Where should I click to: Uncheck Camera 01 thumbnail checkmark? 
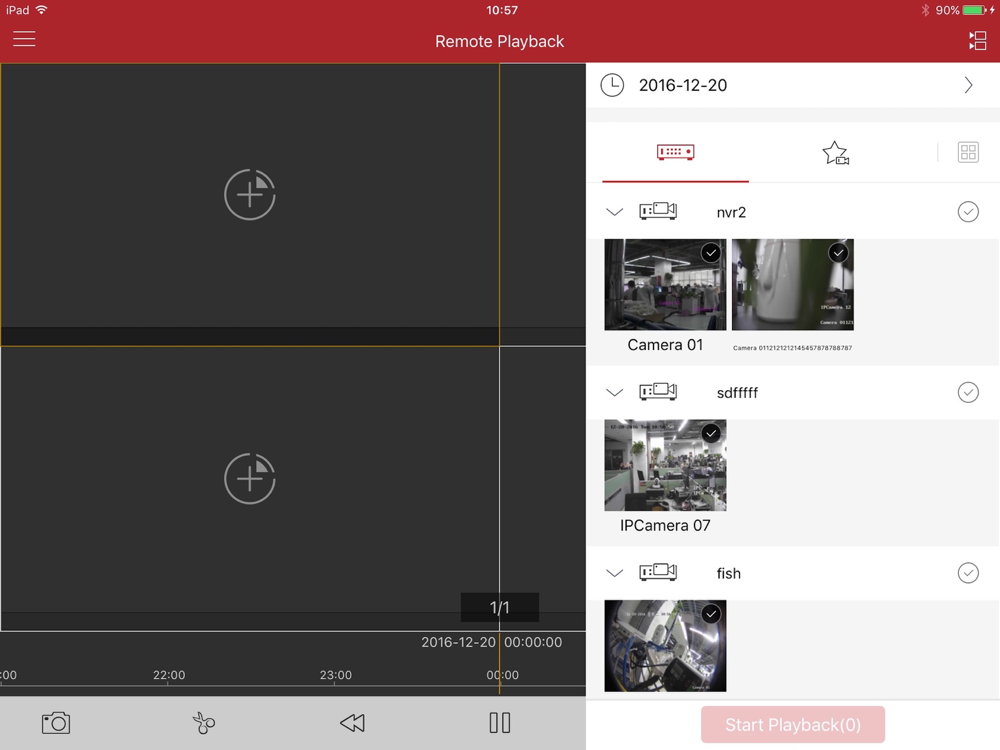tap(710, 253)
